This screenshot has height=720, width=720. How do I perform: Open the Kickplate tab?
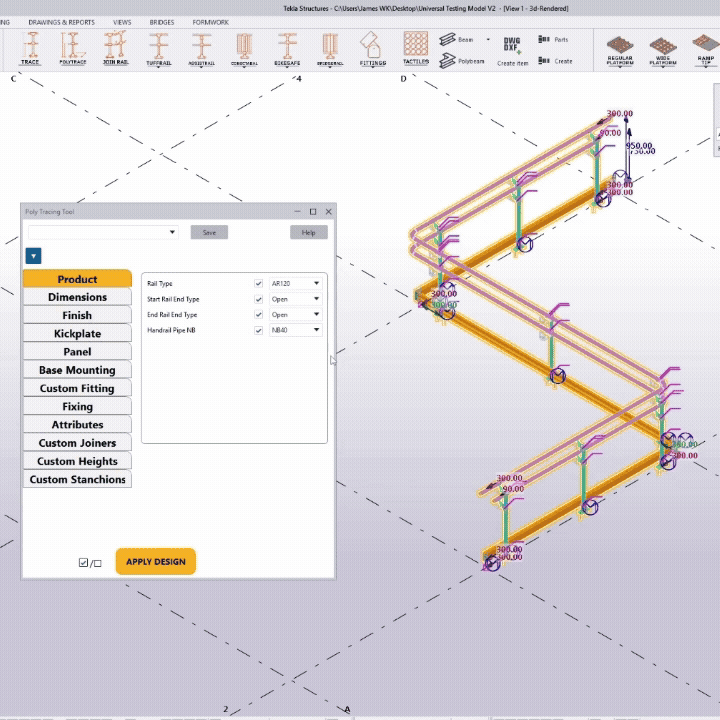[77, 334]
